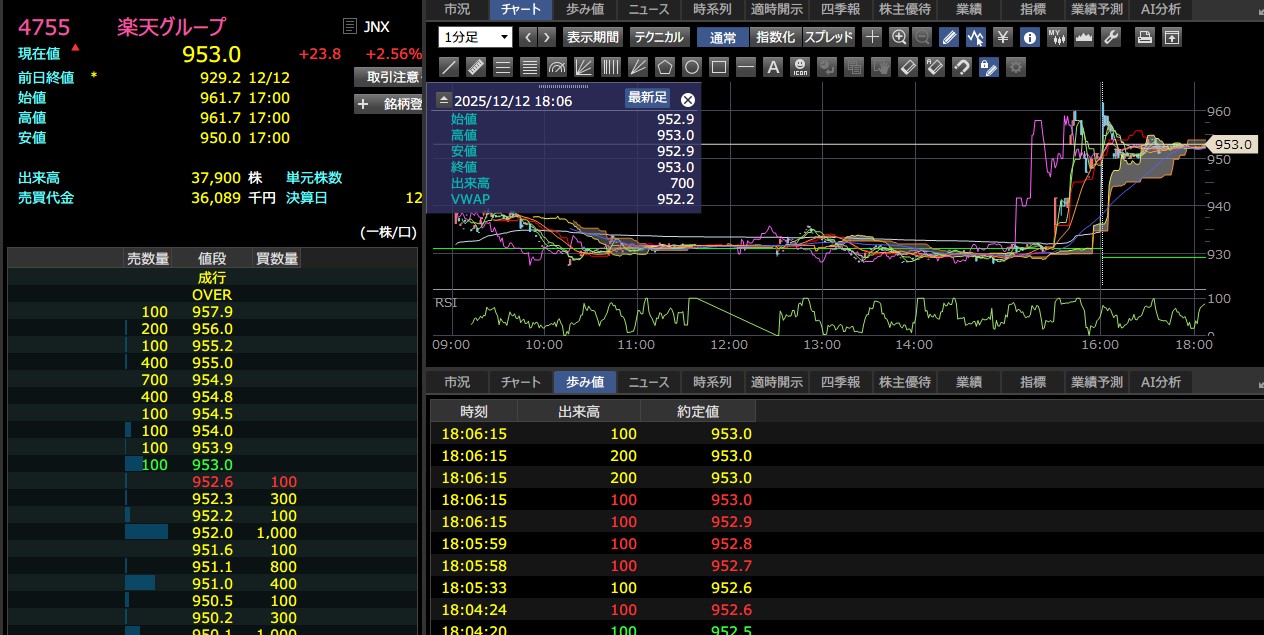Screen dimensions: 1264x635
Task: Click the mountain area chart icon
Action: coord(1083,37)
